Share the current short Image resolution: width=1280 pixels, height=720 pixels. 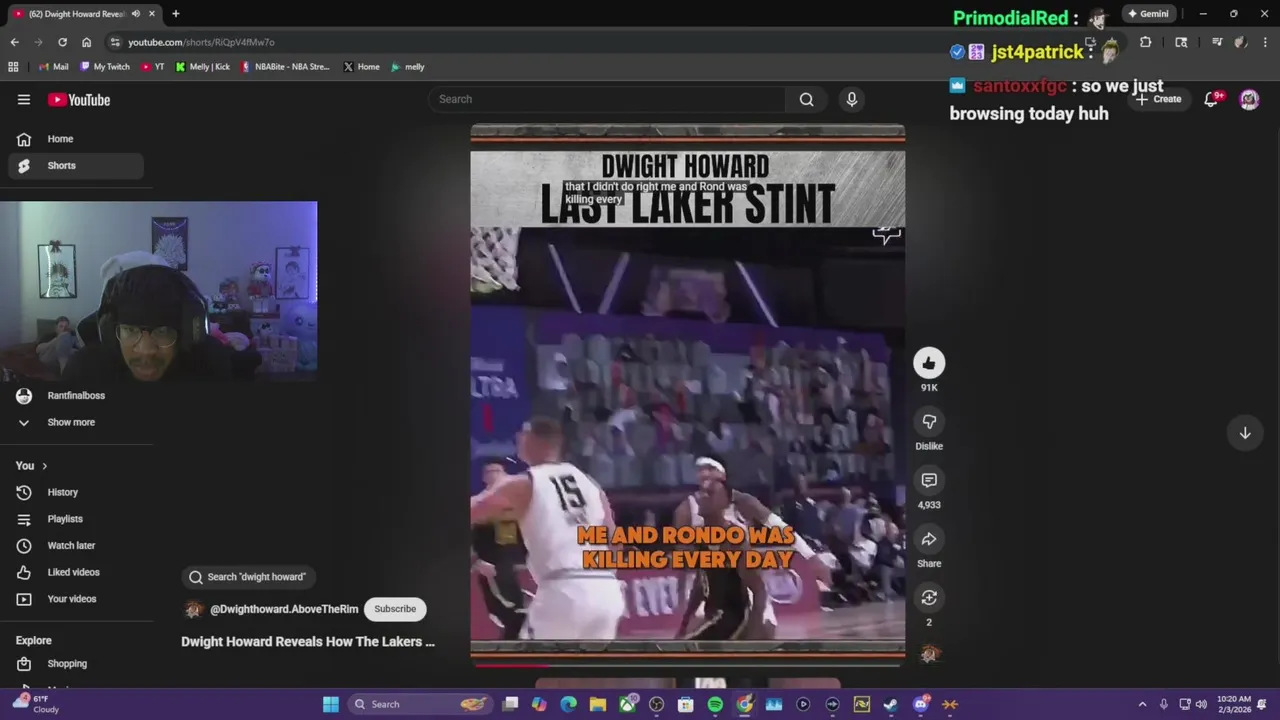tap(929, 539)
